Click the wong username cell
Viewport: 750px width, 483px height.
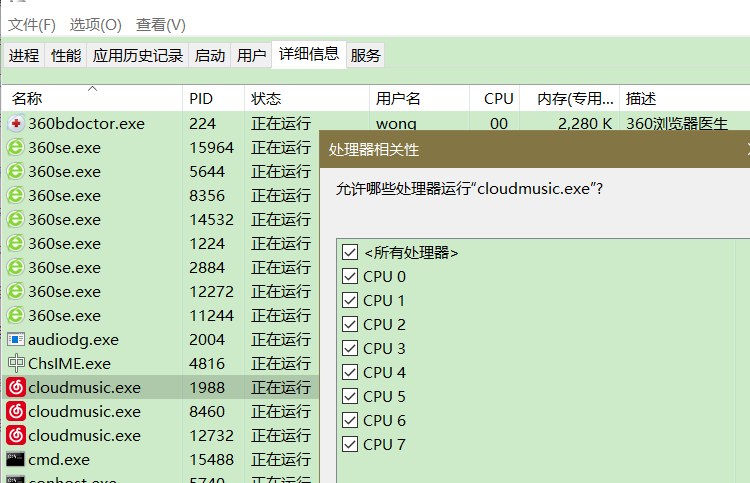pos(396,123)
